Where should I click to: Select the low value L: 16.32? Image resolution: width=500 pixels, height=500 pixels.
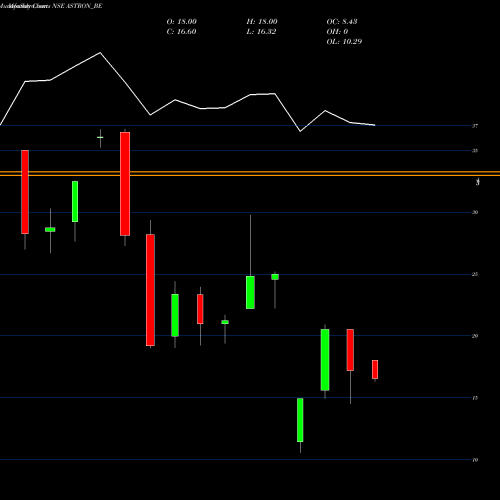261,32
